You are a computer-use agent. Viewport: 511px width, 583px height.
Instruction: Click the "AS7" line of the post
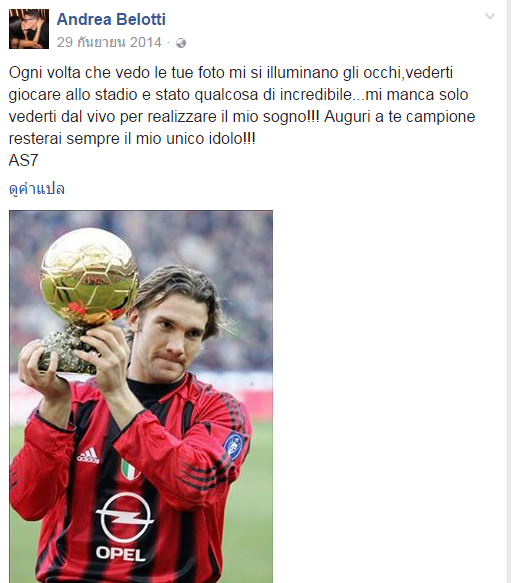click(23, 161)
